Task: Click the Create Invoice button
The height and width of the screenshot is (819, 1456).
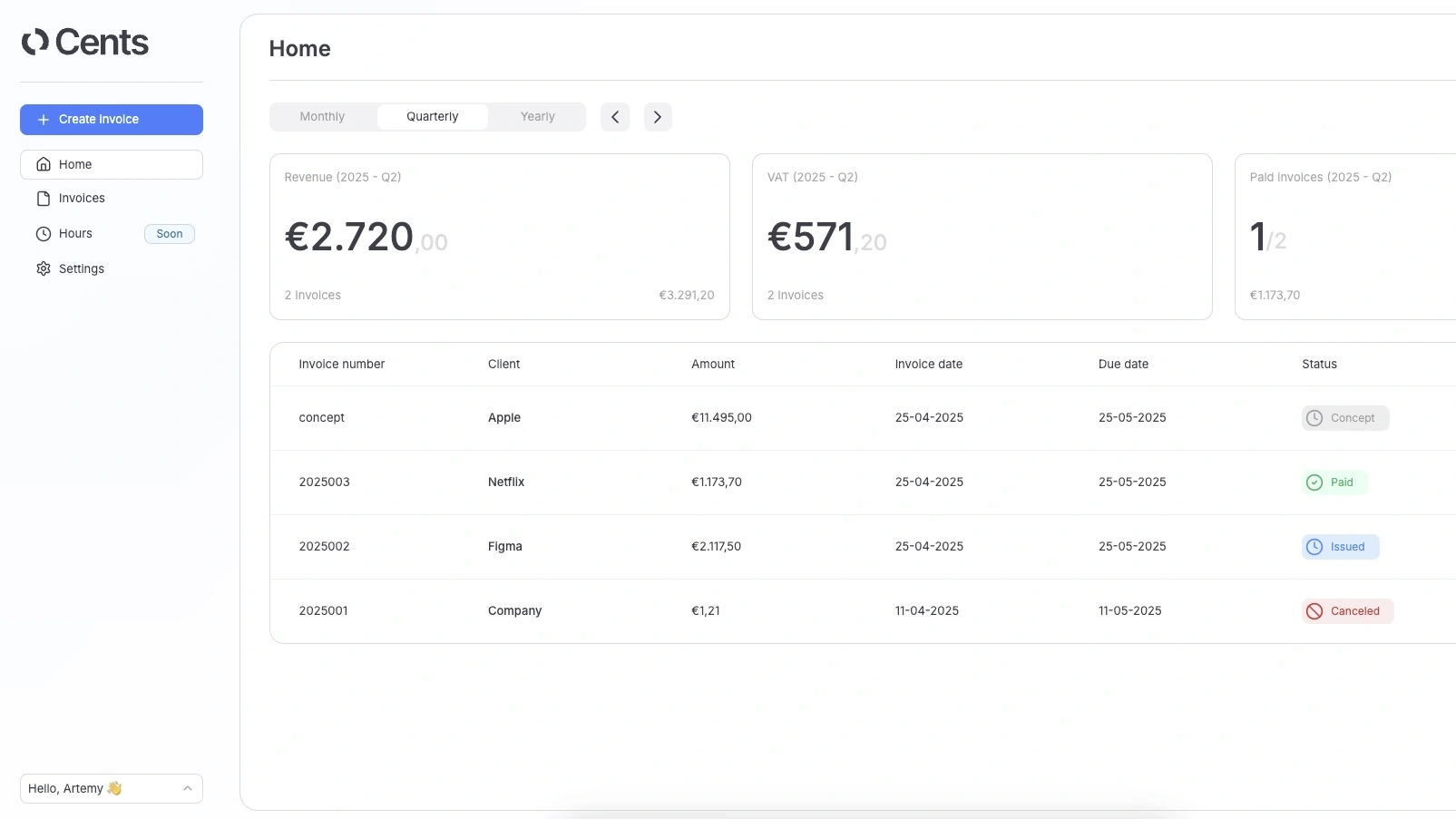Action: pyautogui.click(x=111, y=119)
